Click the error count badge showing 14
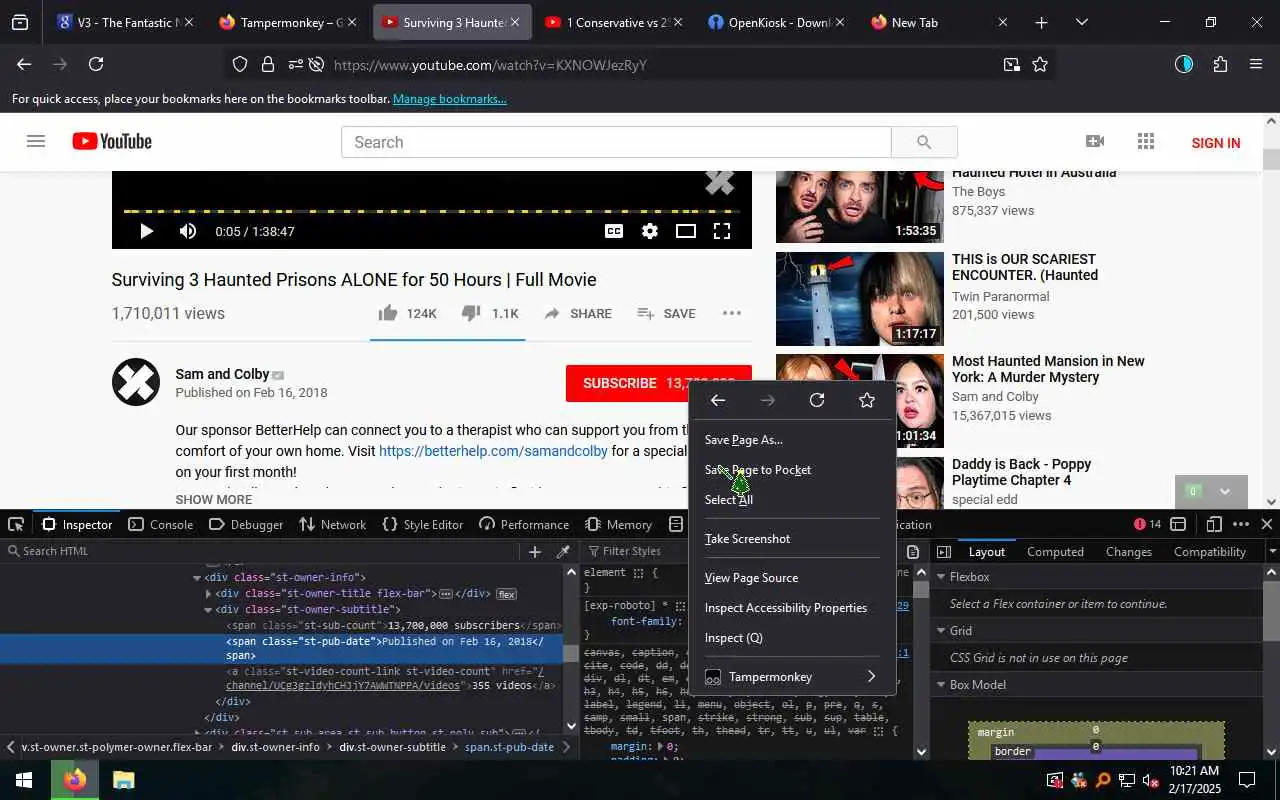Screen dimensions: 1280x800 click(1148, 524)
